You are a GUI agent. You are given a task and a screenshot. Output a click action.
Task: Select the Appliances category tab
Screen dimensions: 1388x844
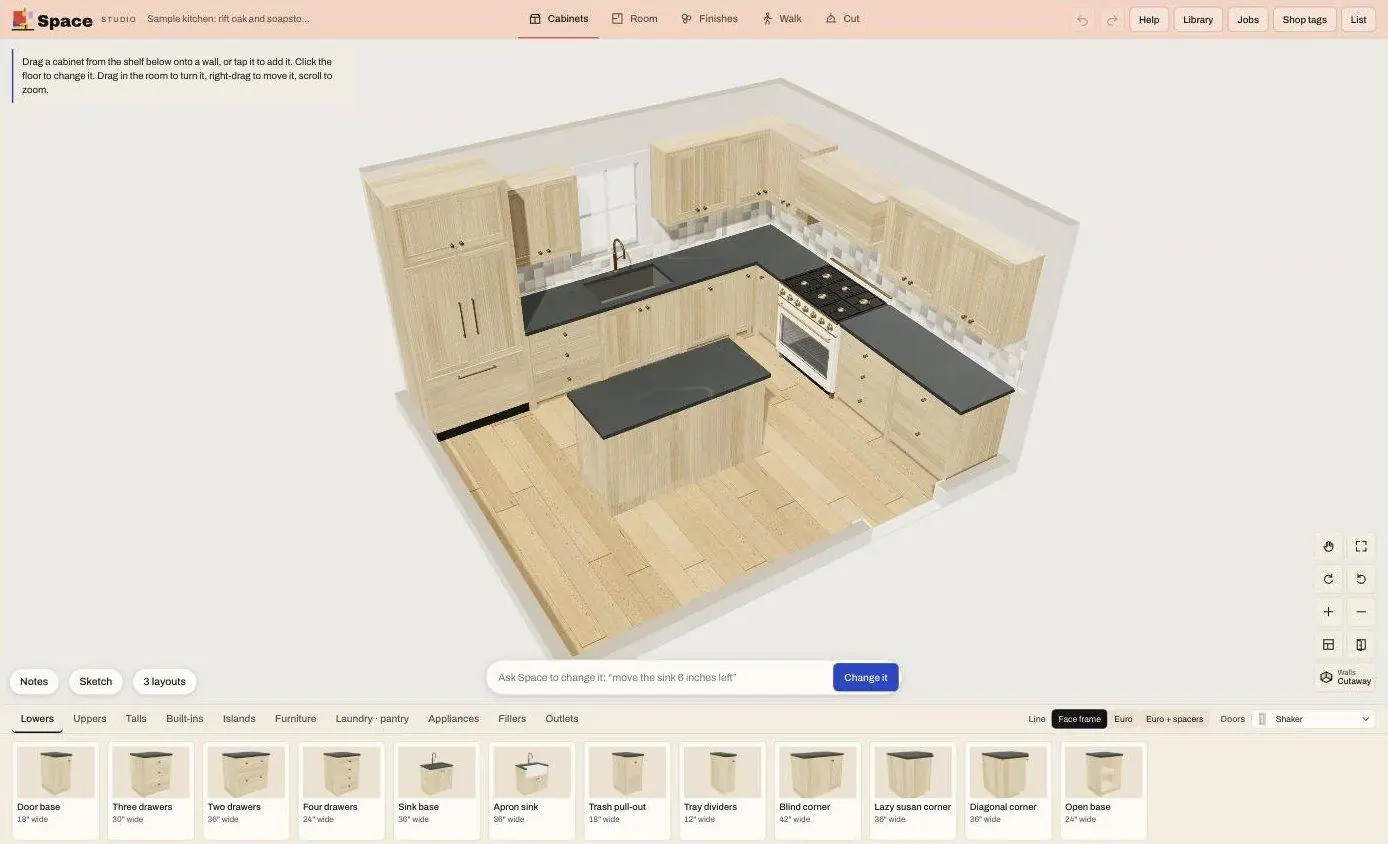click(453, 719)
